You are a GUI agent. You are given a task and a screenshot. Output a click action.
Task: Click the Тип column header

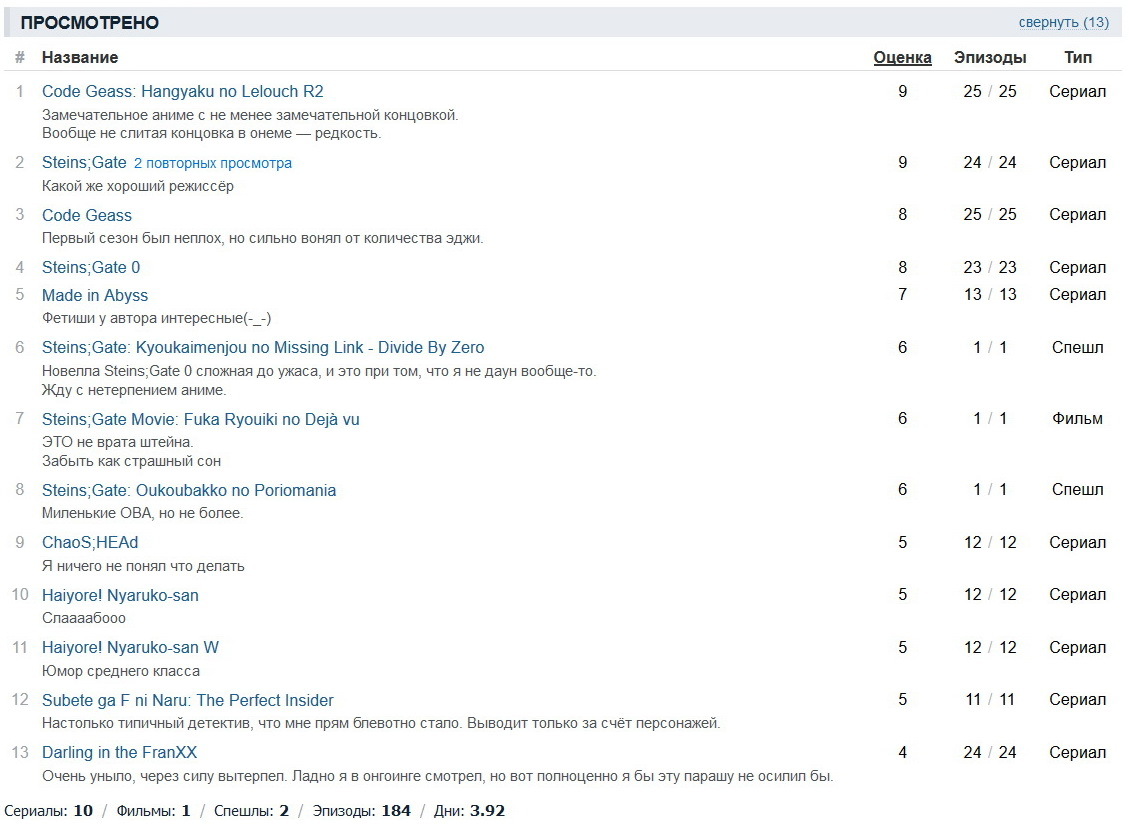(1077, 58)
